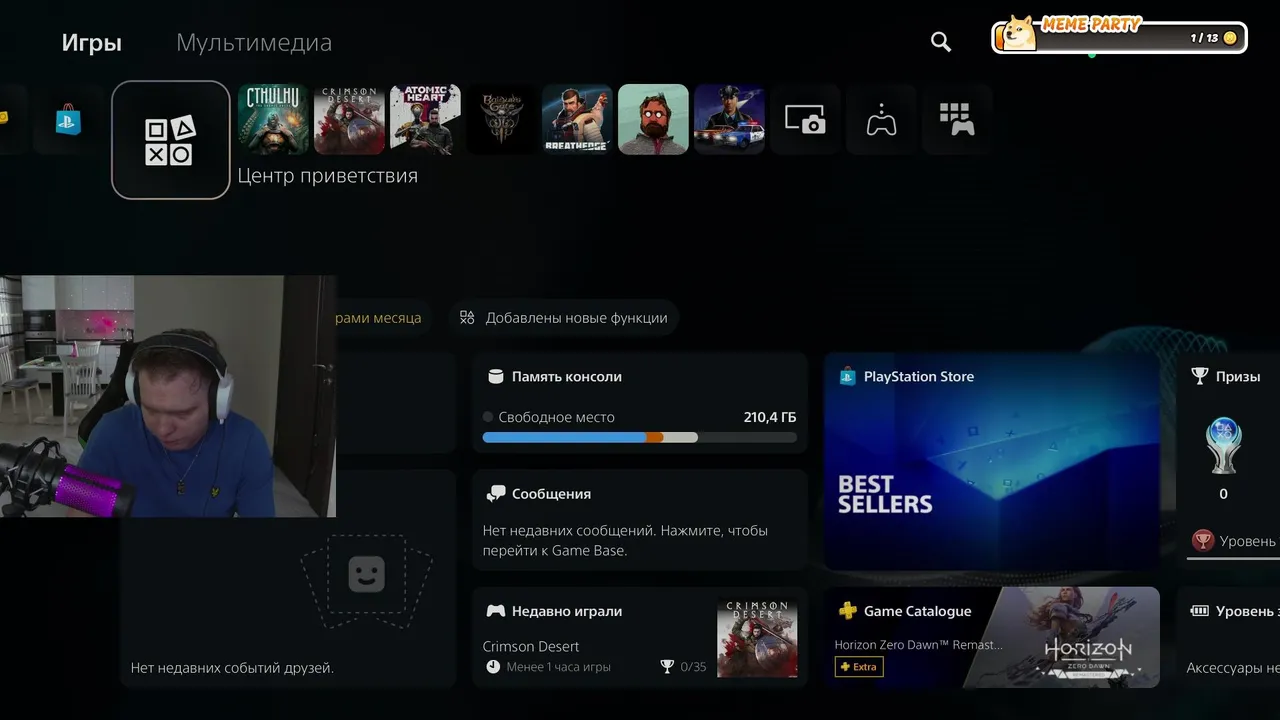Open the police car game tile
Screen dimensions: 1280x720
coord(730,119)
